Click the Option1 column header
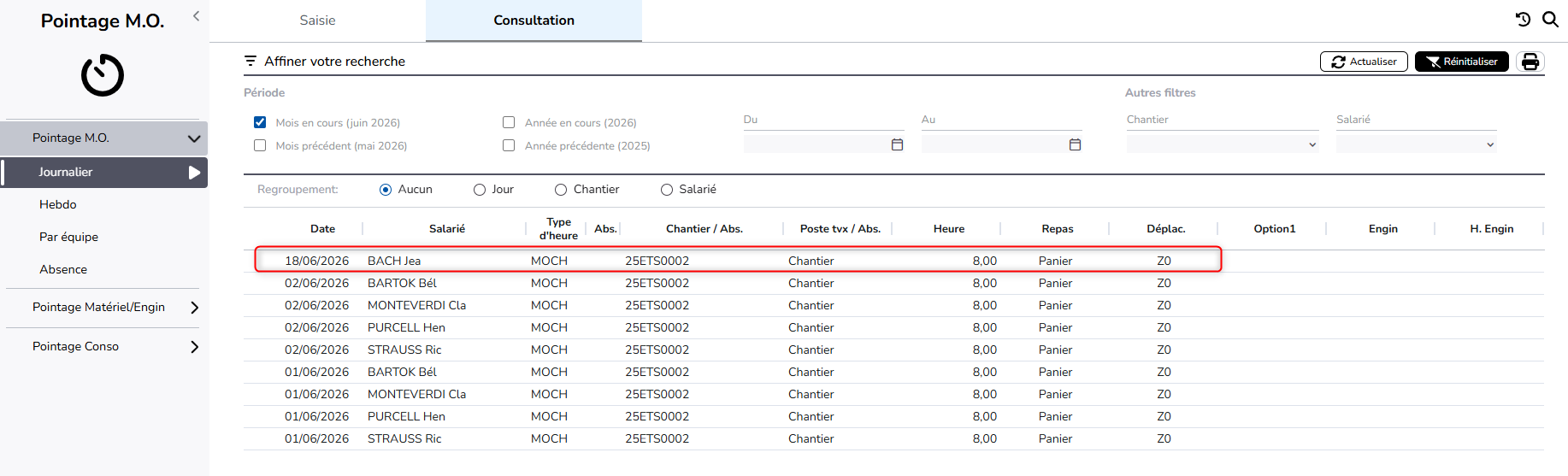The image size is (1568, 476). point(1275,229)
